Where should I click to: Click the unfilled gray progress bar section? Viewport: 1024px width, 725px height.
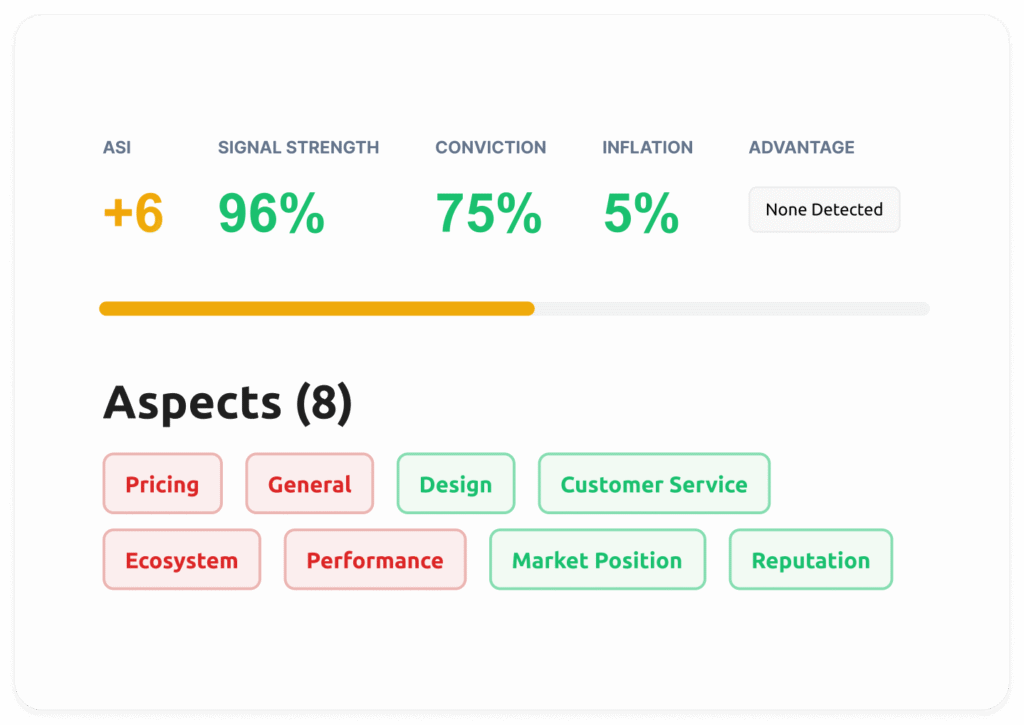pyautogui.click(x=732, y=309)
